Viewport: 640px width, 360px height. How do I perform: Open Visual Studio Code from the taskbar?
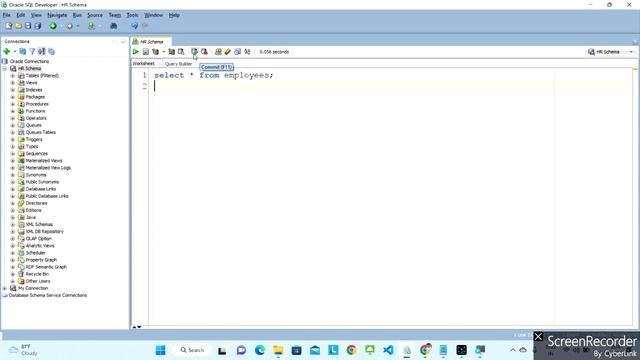pyautogui.click(x=388, y=350)
